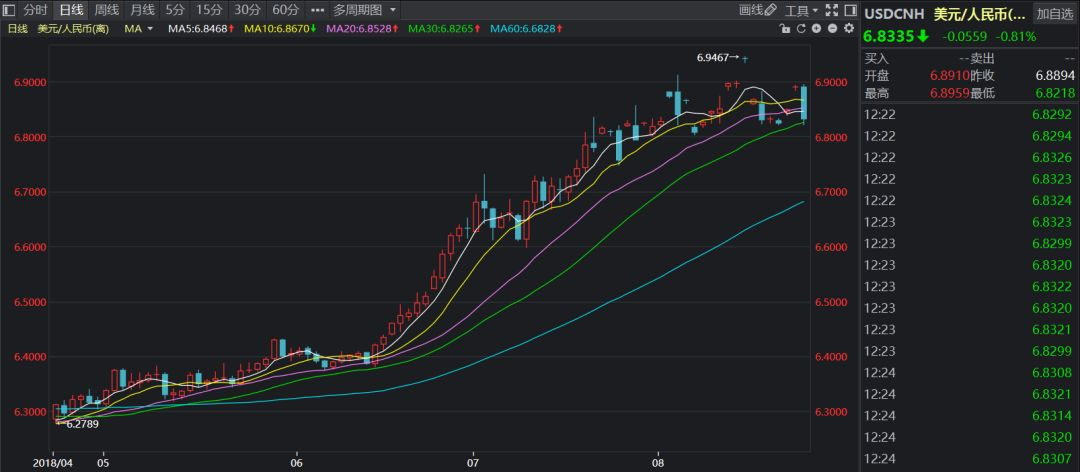Switch to 月线 monthly chart

(143, 10)
